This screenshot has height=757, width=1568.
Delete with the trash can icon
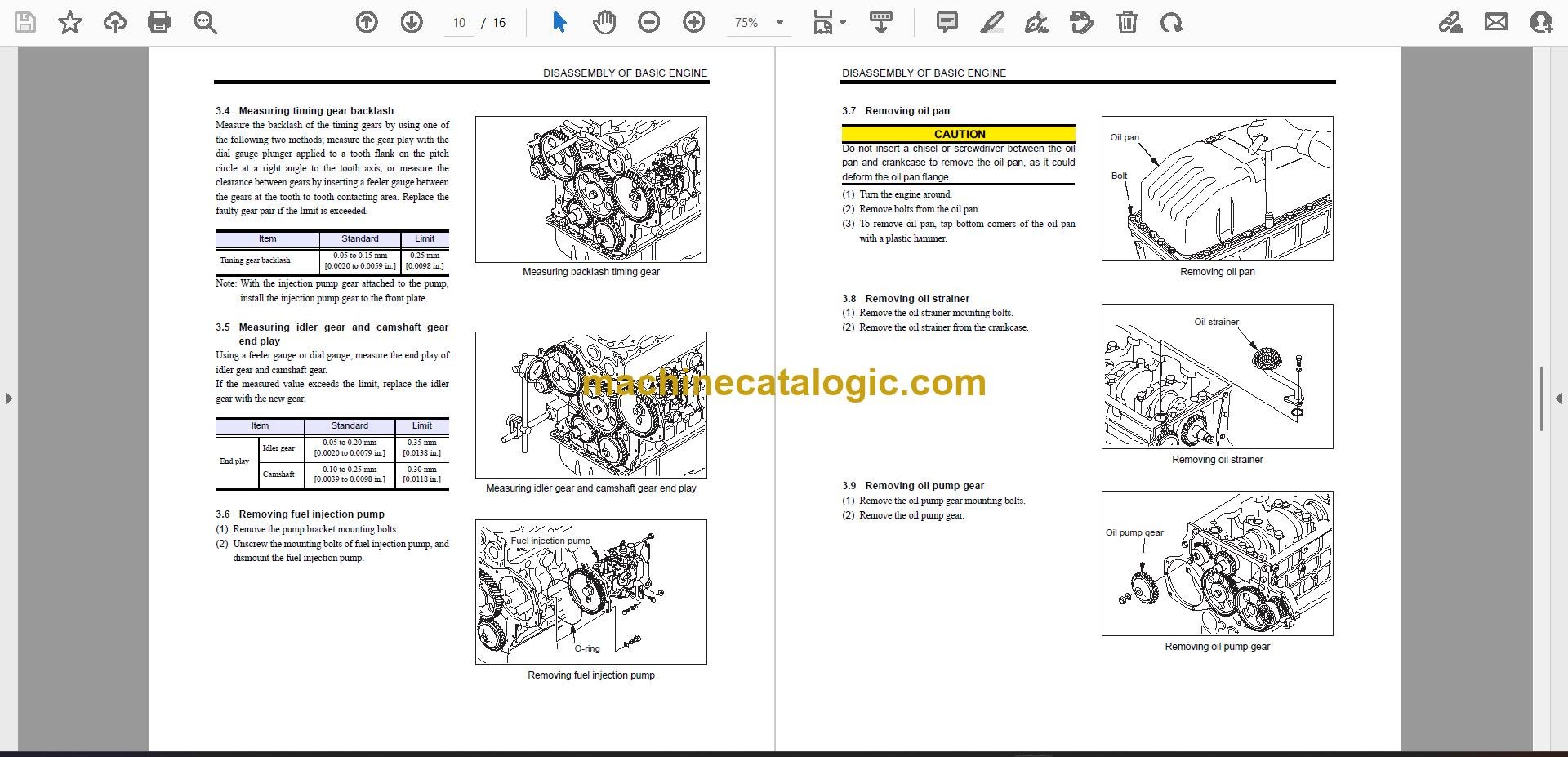coord(1127,22)
